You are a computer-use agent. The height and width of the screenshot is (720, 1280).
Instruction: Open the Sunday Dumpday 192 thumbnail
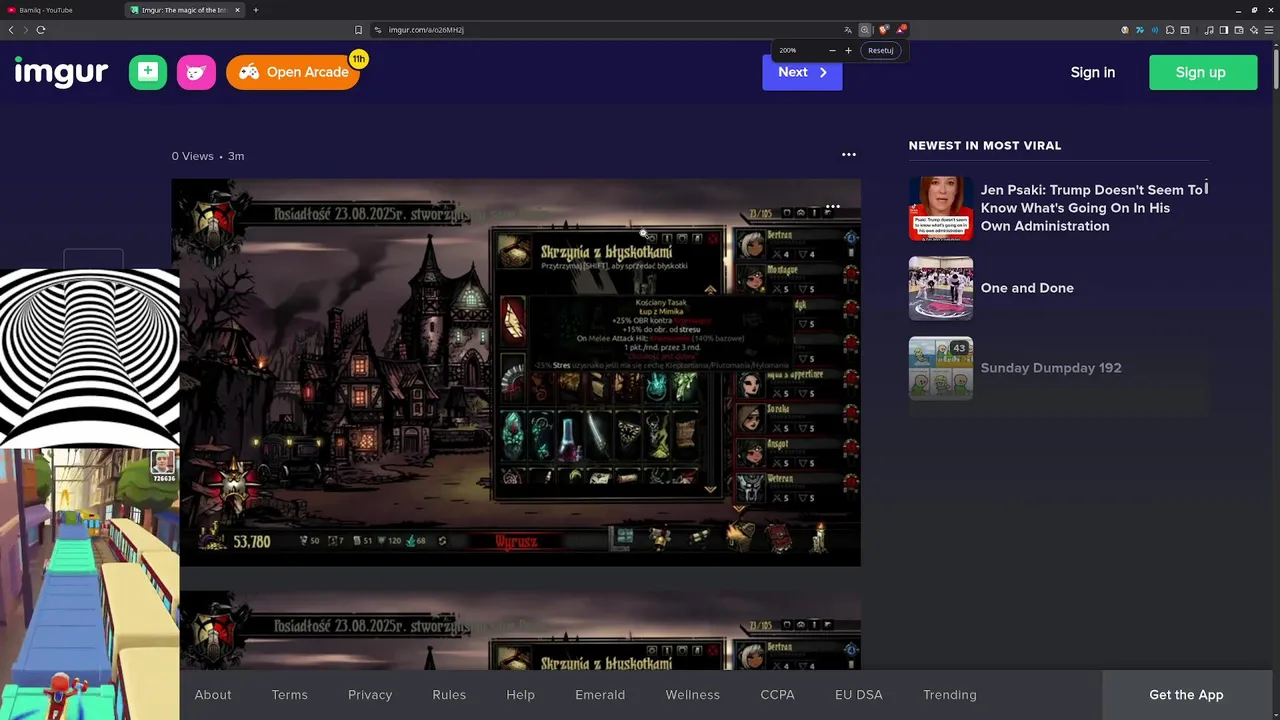pyautogui.click(x=941, y=368)
